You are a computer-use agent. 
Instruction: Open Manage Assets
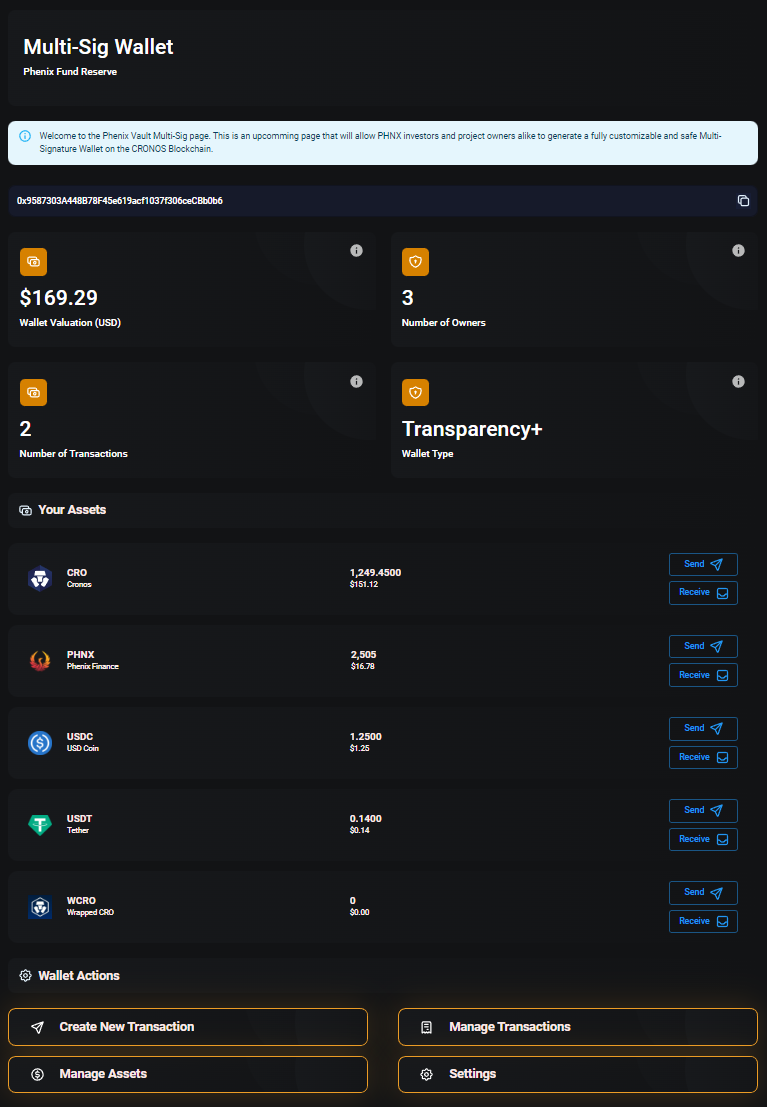(x=188, y=1074)
